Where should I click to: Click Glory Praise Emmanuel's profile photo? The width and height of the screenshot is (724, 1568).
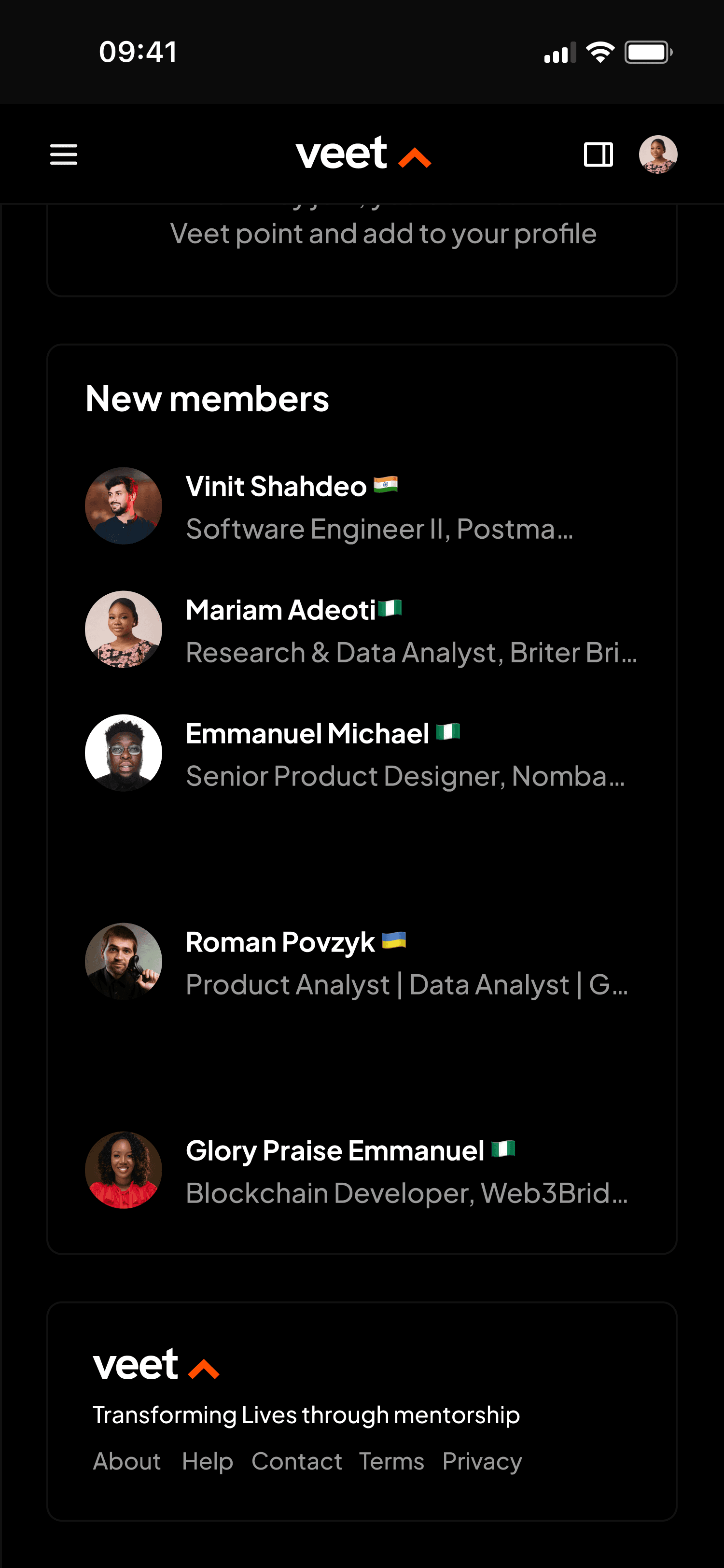124,1170
